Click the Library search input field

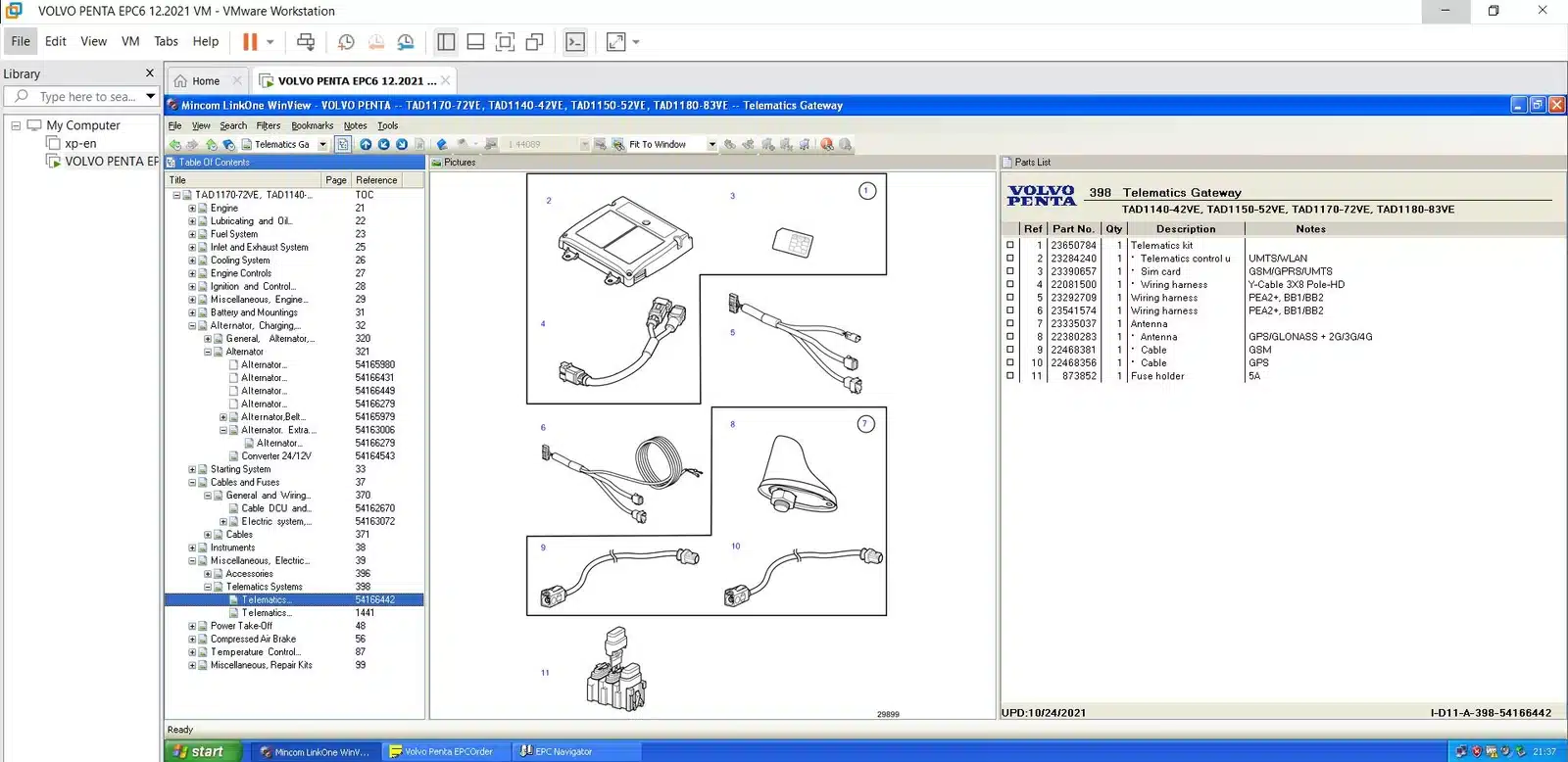(86, 97)
